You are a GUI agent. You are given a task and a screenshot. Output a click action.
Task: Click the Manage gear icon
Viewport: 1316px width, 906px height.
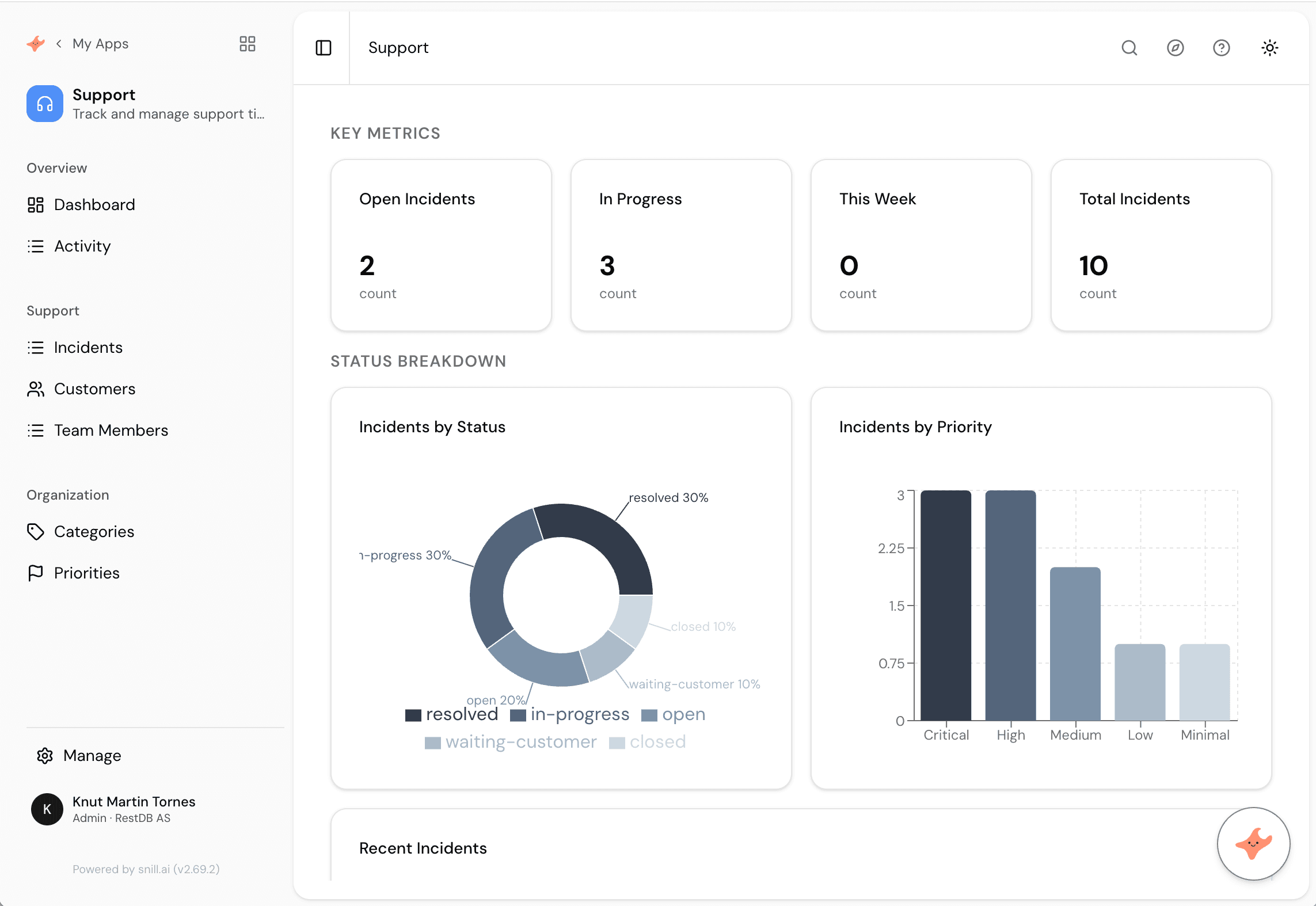click(45, 756)
